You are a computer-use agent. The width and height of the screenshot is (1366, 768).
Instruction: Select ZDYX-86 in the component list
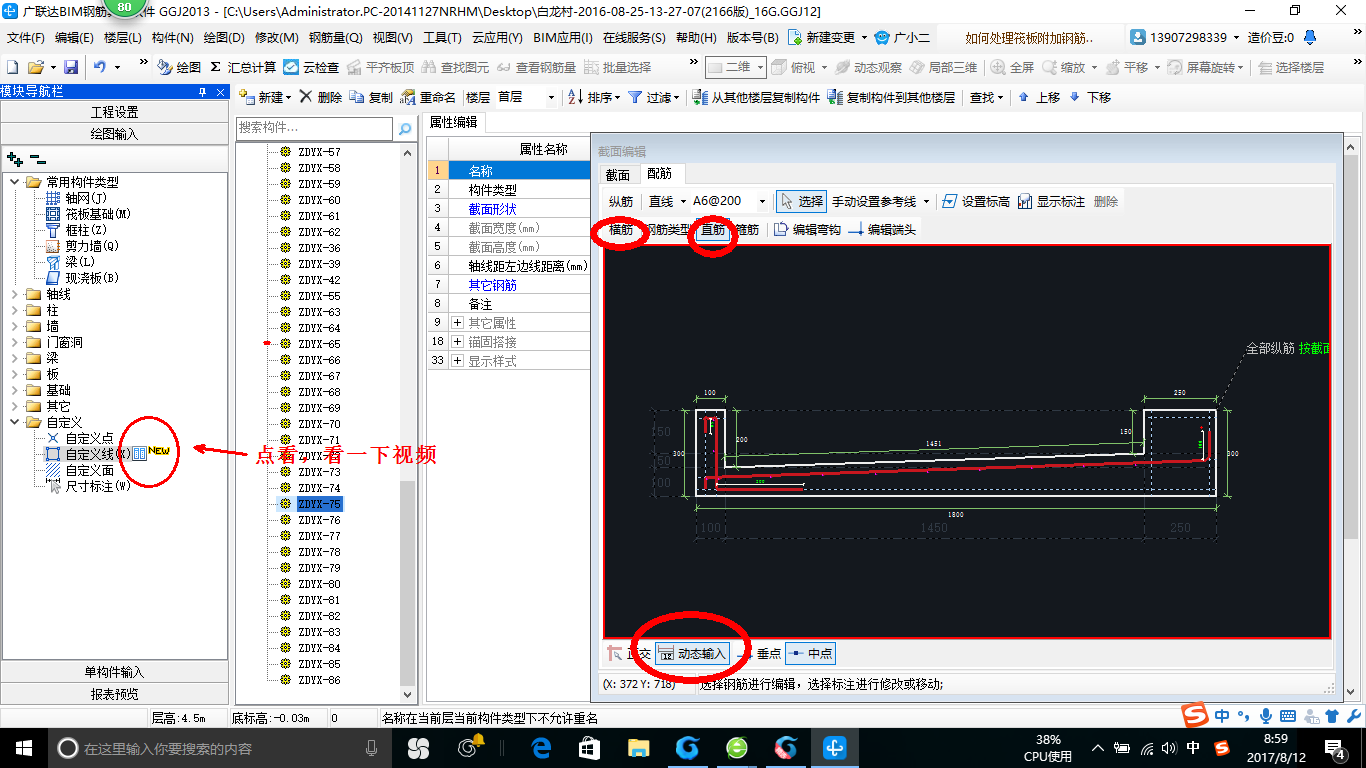tap(319, 680)
